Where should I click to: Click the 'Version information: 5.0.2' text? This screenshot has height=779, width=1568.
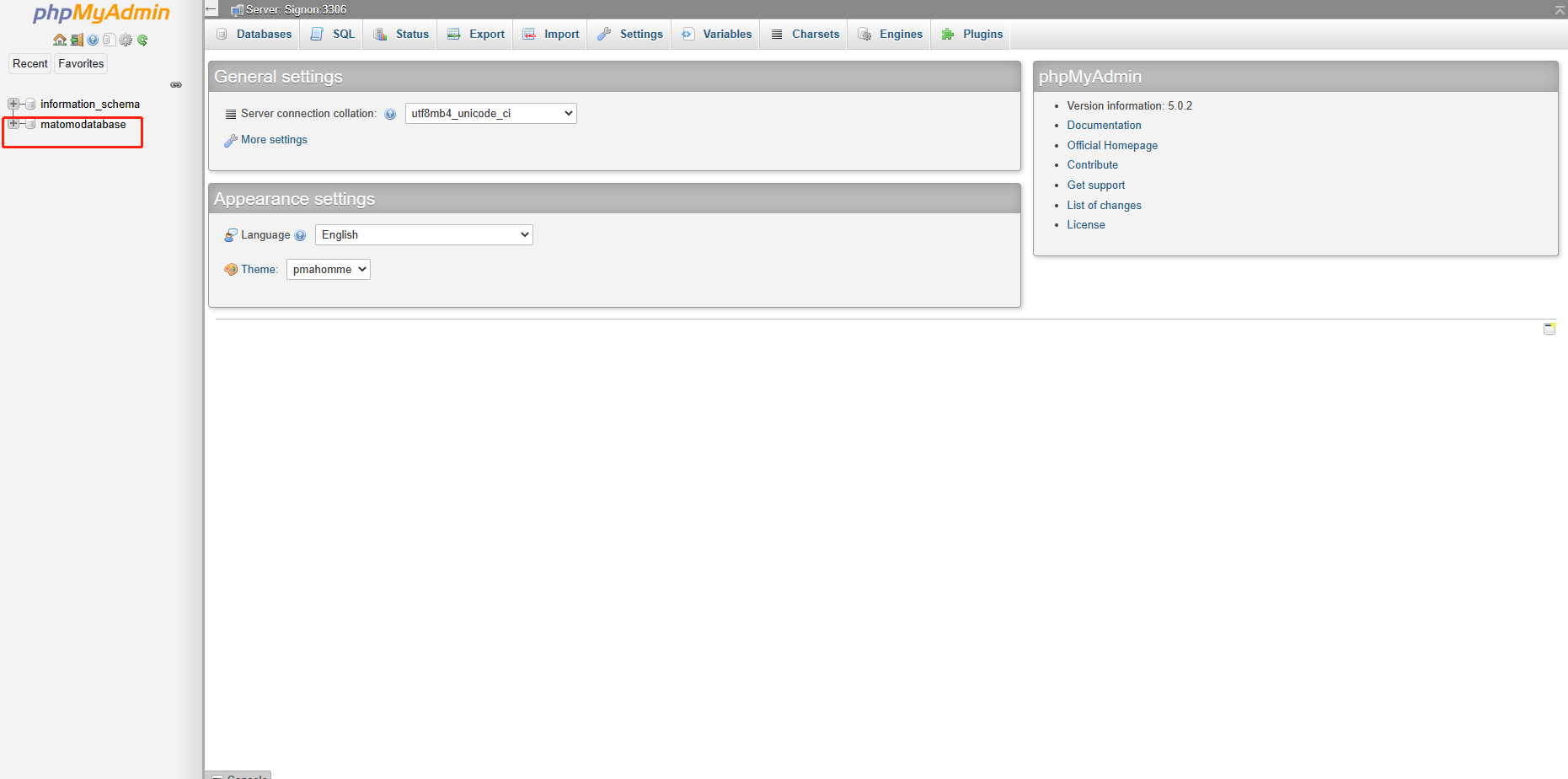click(1129, 106)
